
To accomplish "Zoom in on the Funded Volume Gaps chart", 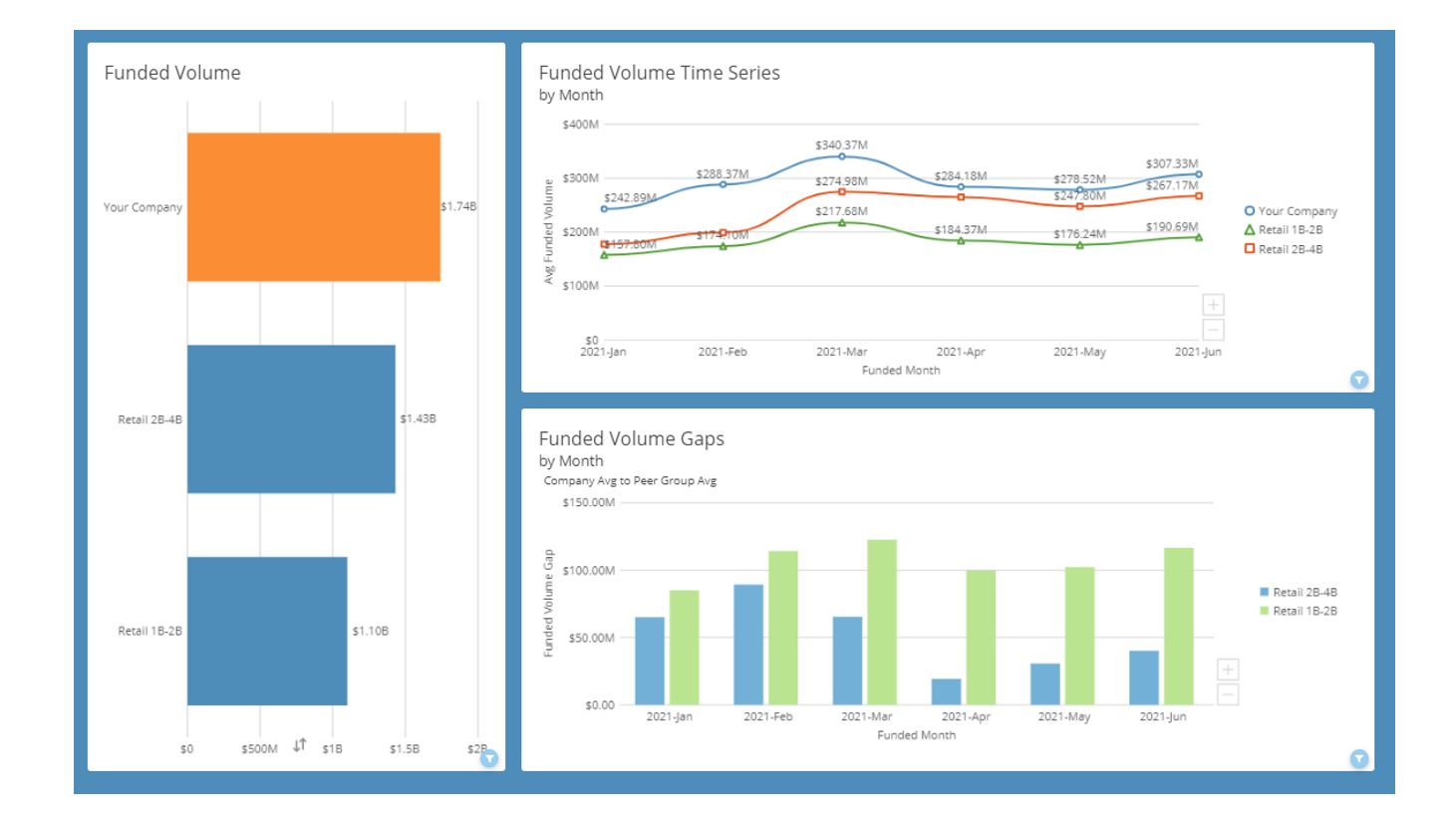I will pyautogui.click(x=1229, y=670).
